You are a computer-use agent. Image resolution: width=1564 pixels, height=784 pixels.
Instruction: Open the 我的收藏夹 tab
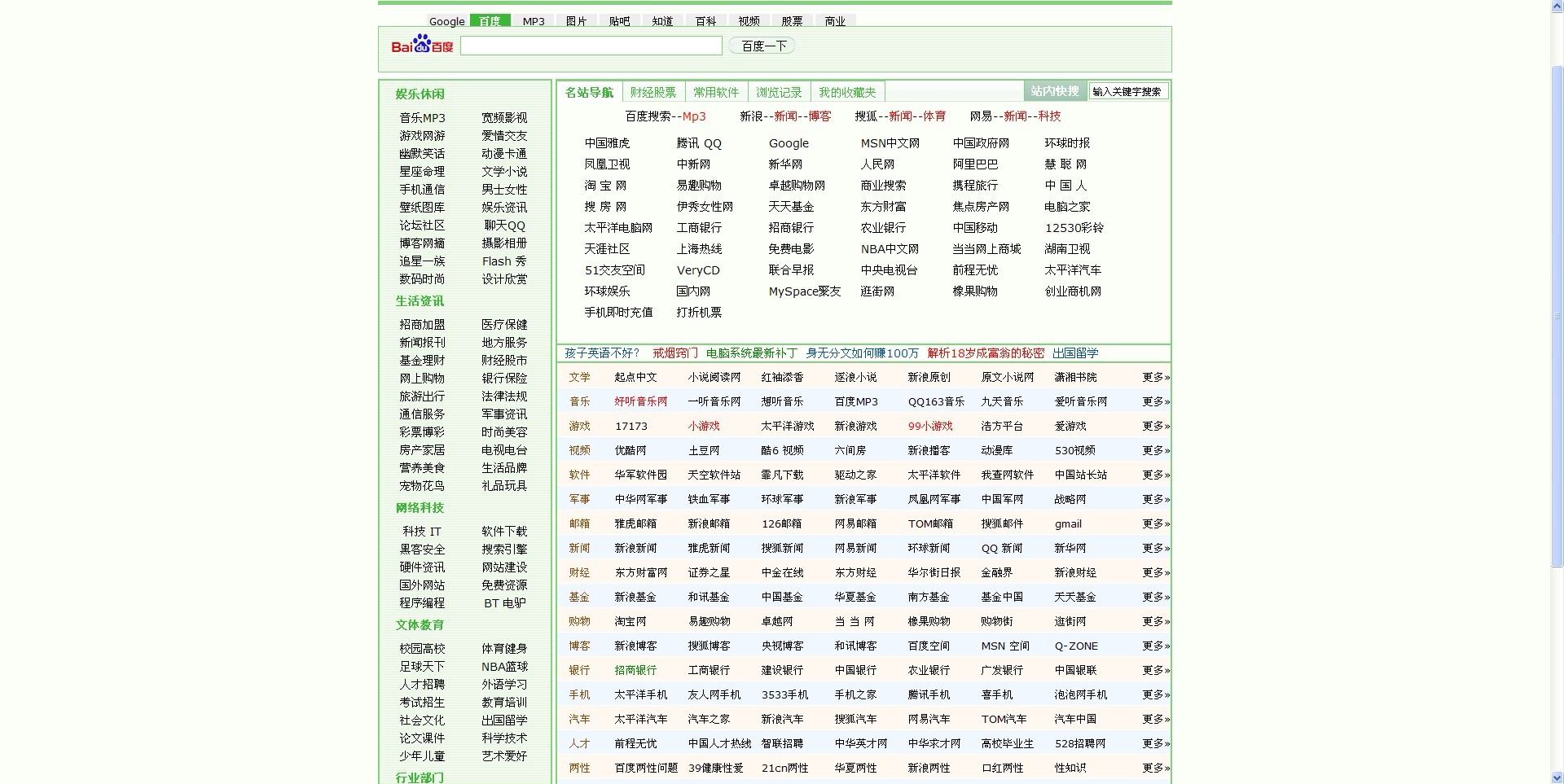click(x=847, y=92)
